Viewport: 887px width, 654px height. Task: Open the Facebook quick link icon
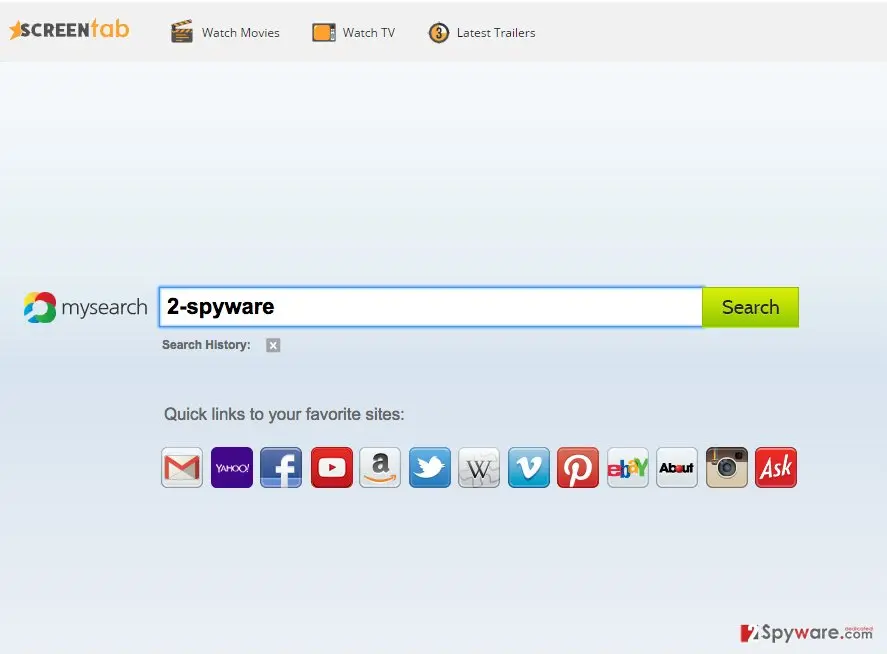coord(281,467)
